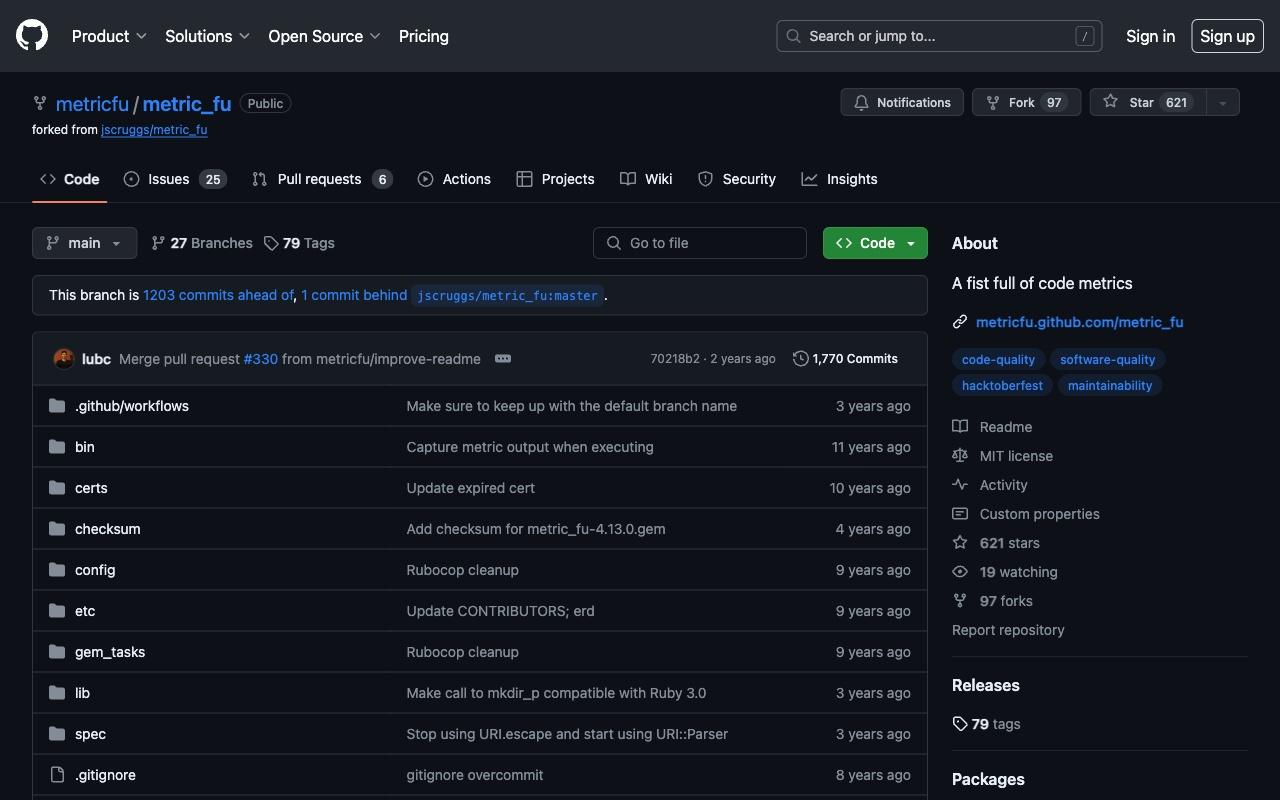Open the Wiki tab

click(646, 179)
